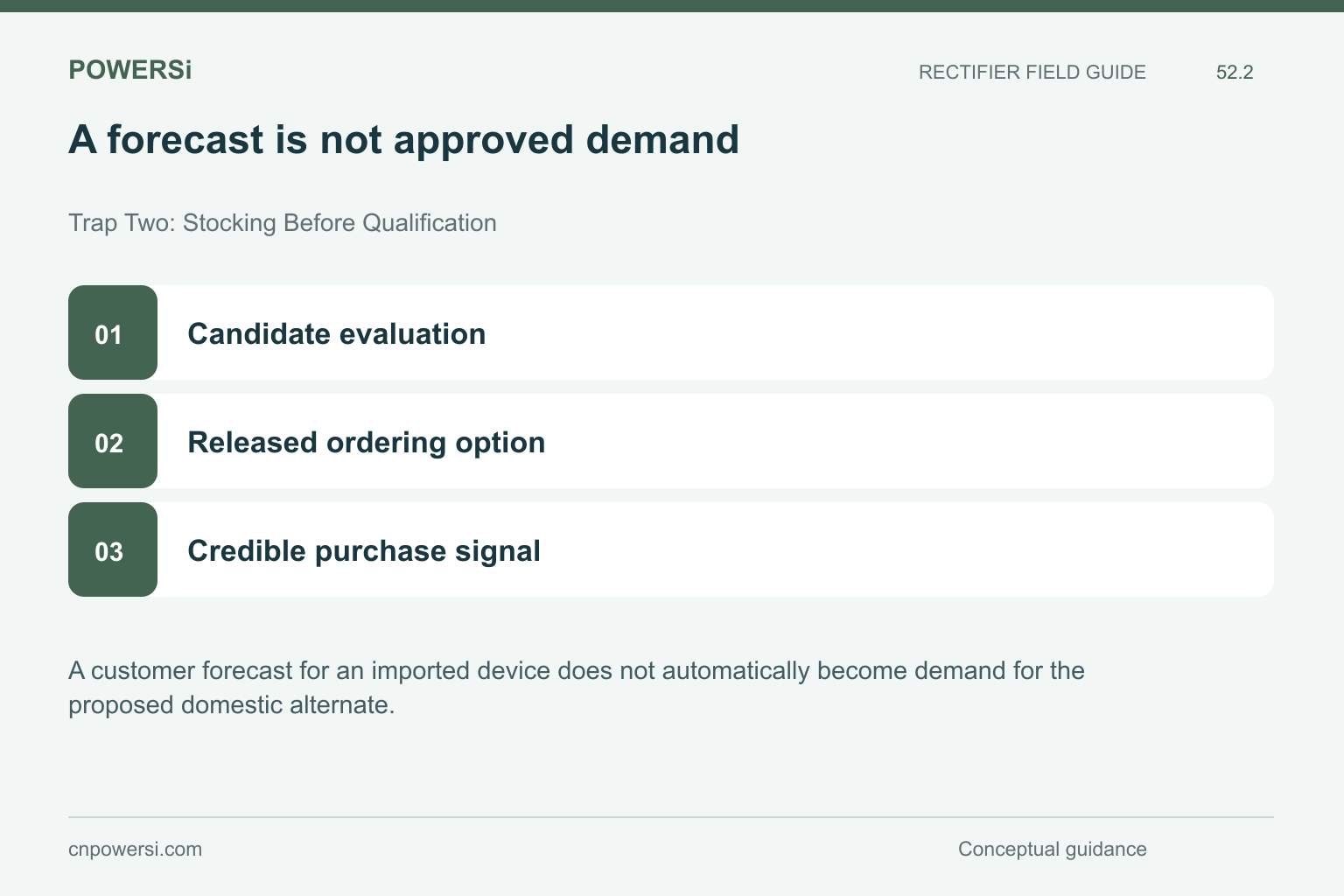Screen dimensions: 1344x896
Task: Click the 01 number badge
Action: tap(113, 332)
